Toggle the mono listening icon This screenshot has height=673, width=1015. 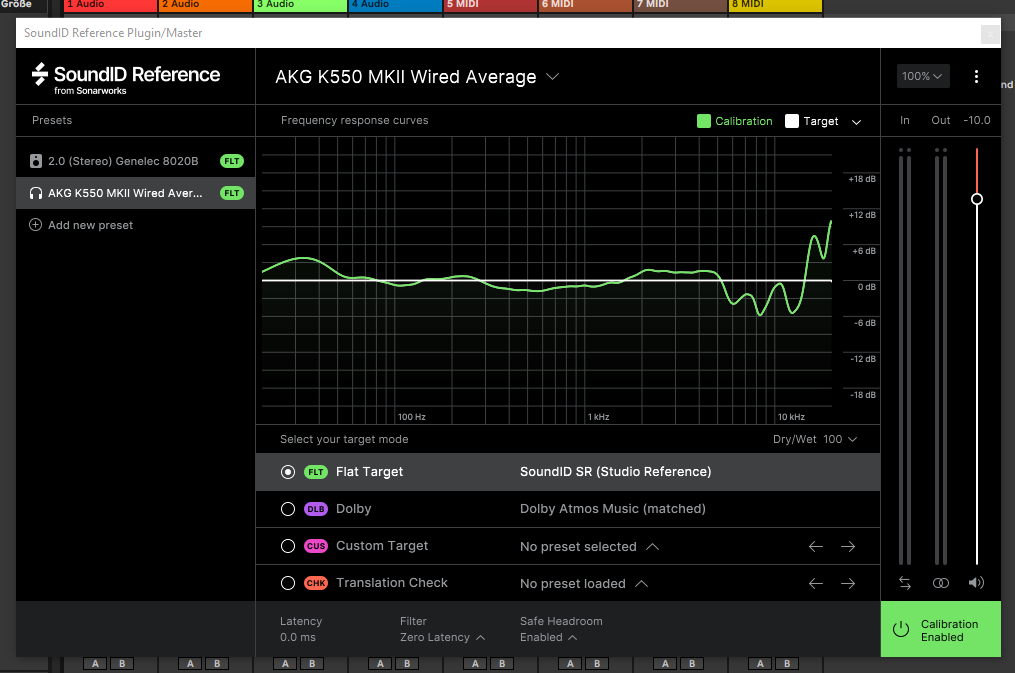[x=941, y=583]
